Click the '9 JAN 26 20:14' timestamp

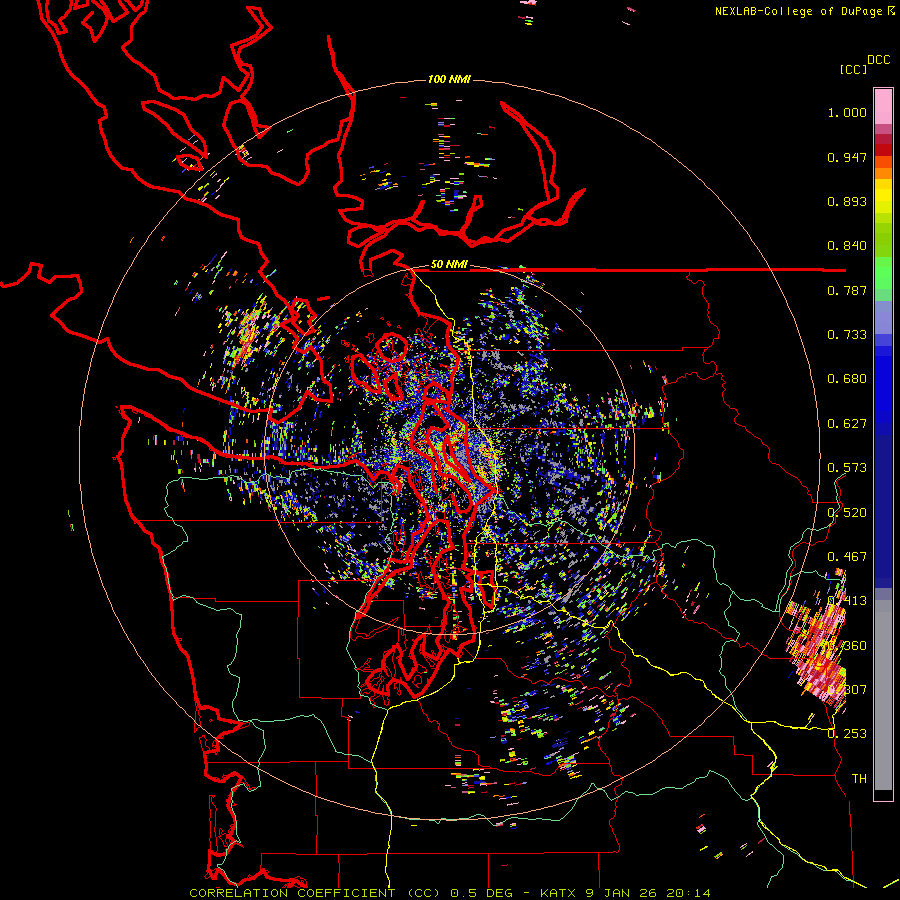coord(647,893)
